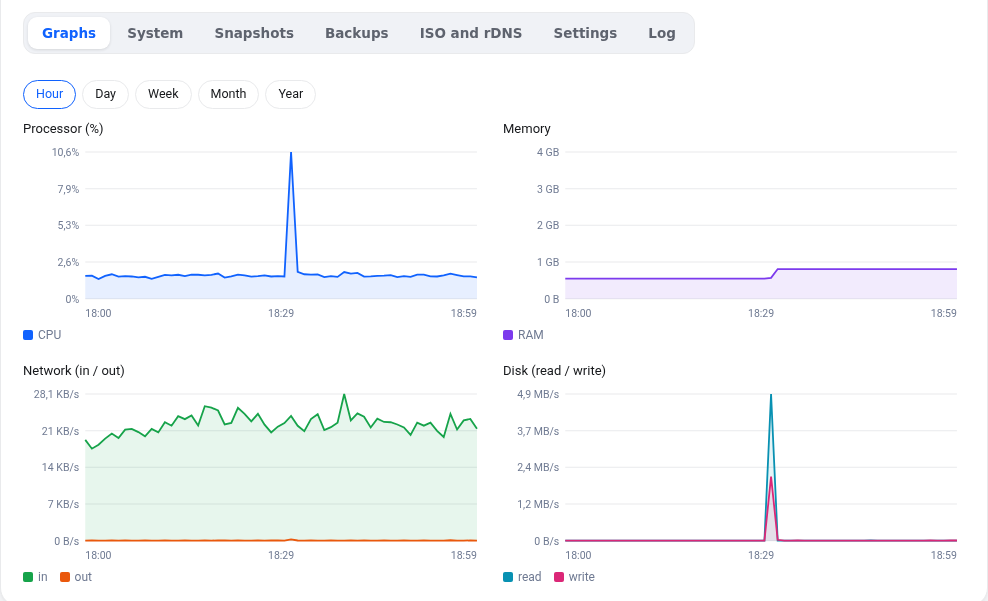
Task: Click the disk read spike peak
Action: click(771, 395)
